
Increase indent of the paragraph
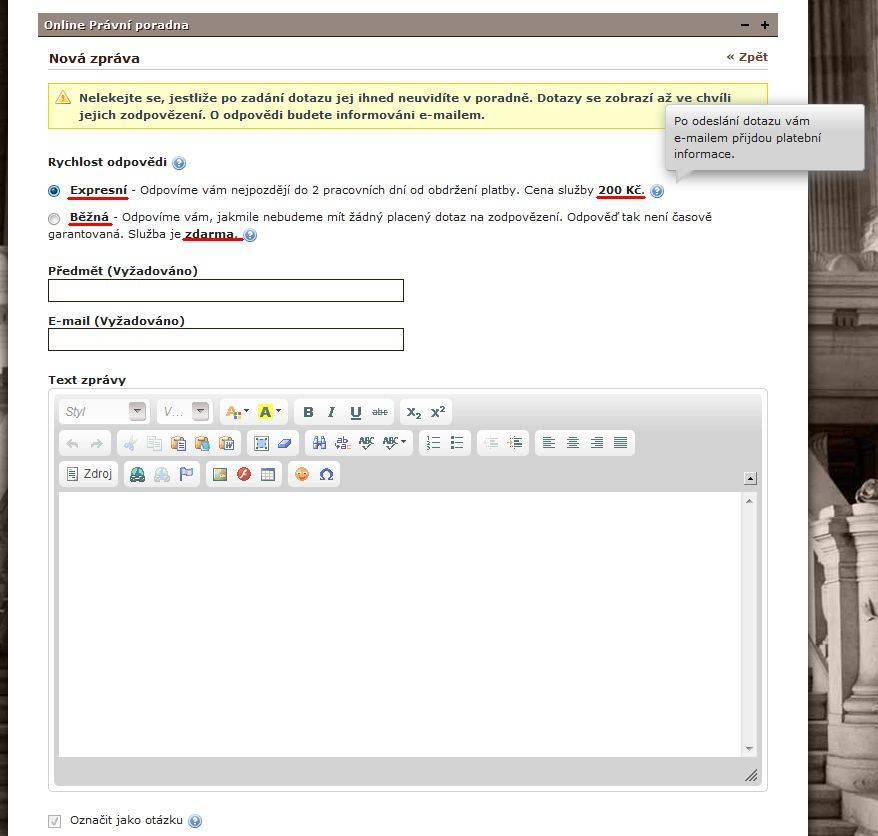(515, 443)
